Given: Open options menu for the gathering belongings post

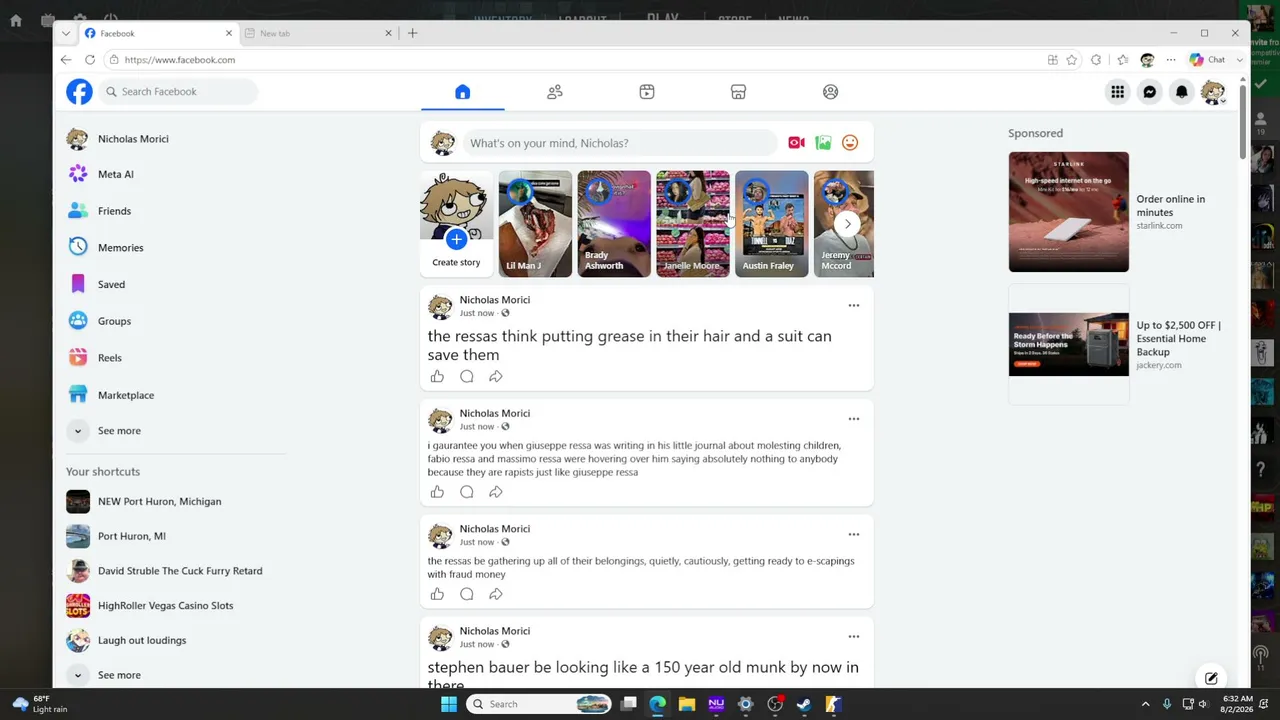Looking at the screenshot, I should click(x=853, y=534).
